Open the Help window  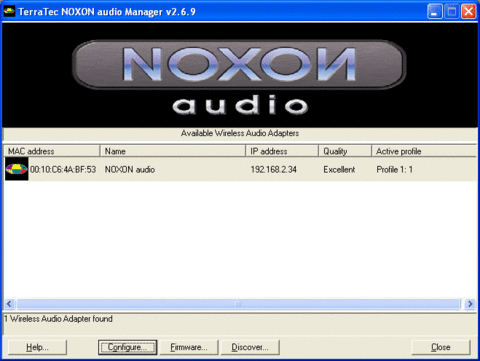37,347
